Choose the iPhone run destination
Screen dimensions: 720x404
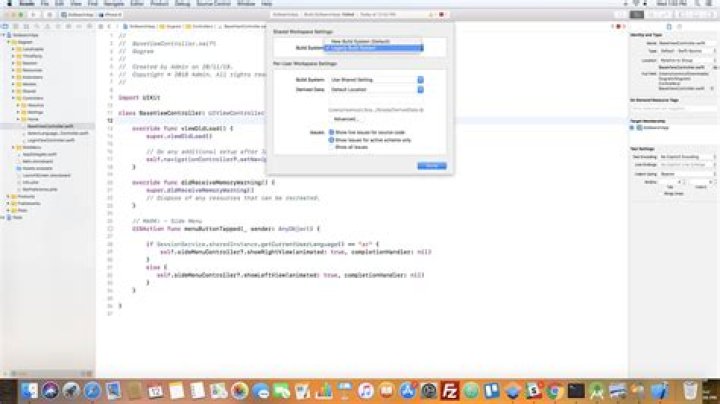pyautogui.click(x=111, y=15)
